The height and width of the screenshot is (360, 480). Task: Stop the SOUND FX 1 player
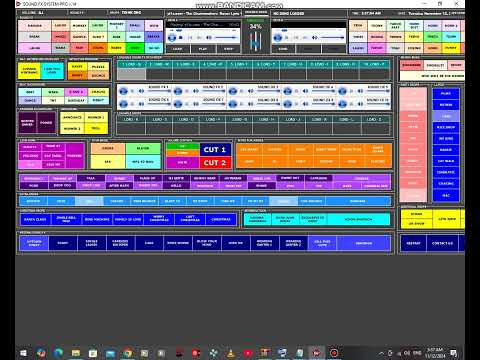(x=132, y=91)
